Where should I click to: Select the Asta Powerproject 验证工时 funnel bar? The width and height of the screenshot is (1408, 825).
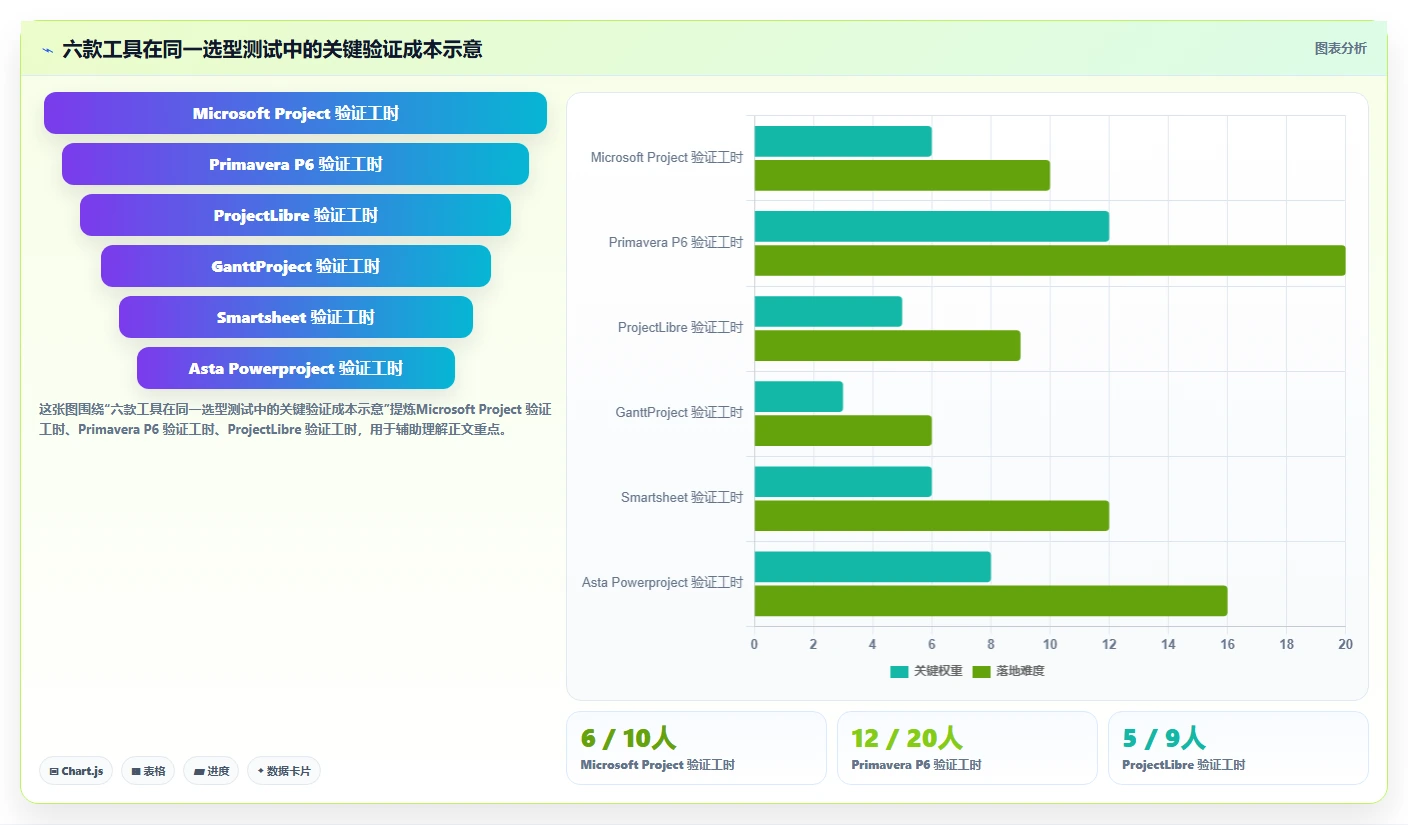pos(295,368)
